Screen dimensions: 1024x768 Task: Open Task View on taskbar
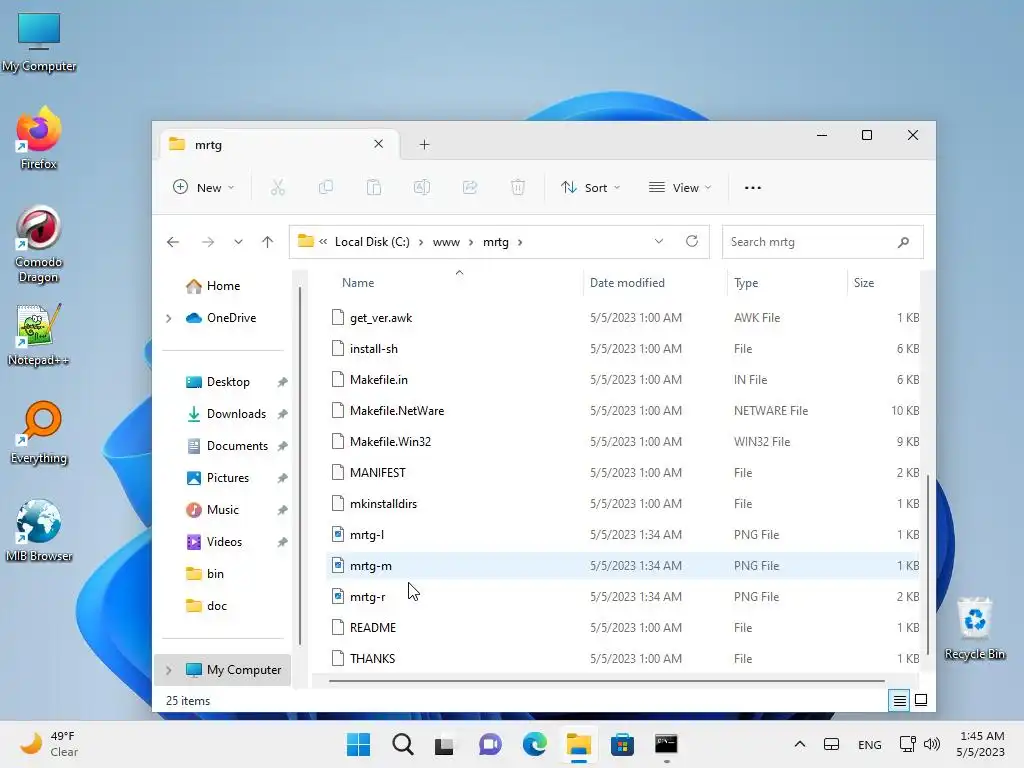[444, 744]
